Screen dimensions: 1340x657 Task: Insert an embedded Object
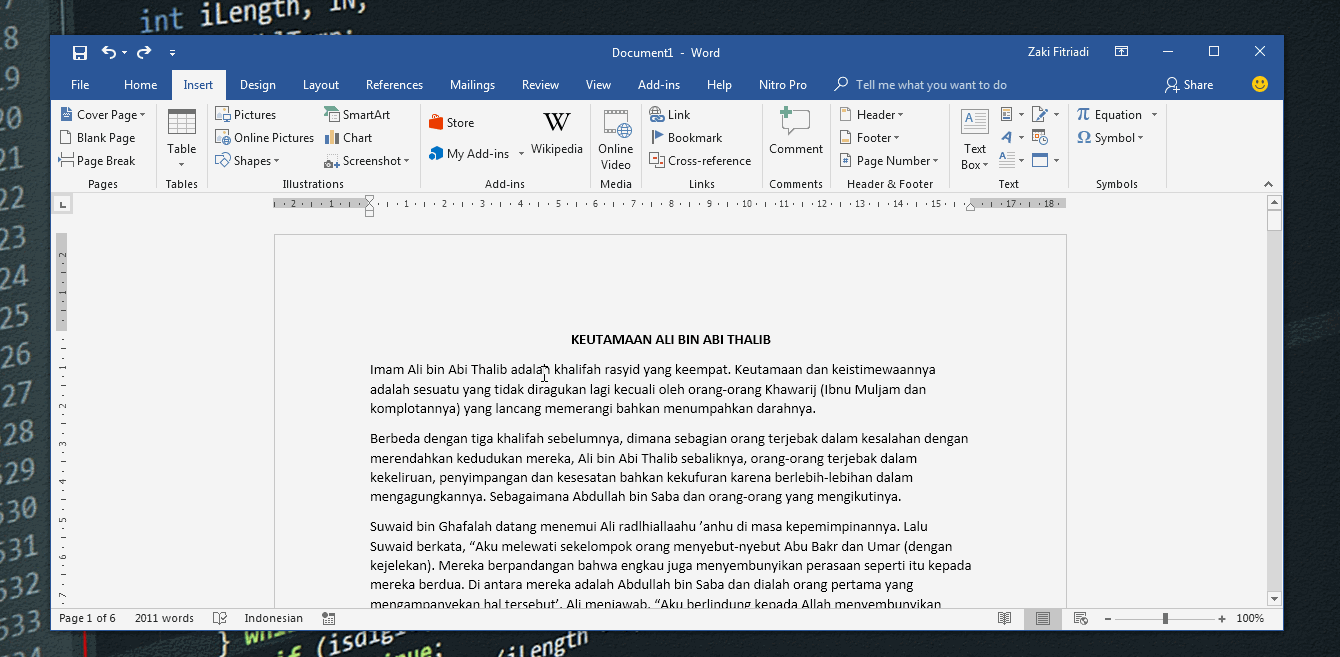pyautogui.click(x=1044, y=160)
